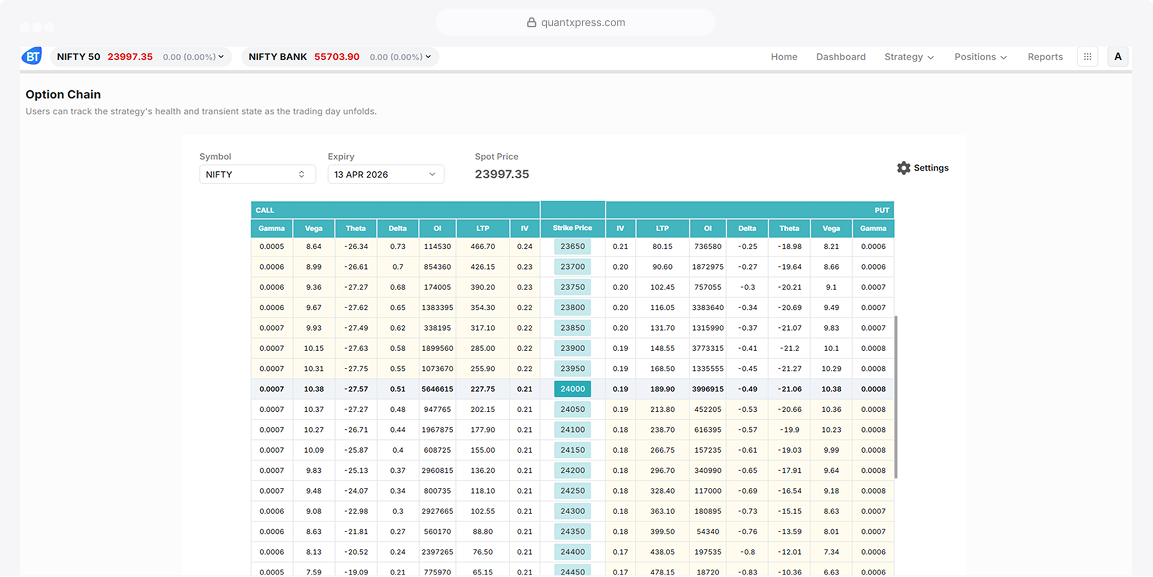Image resolution: width=1153 pixels, height=577 pixels.
Task: Pick the 24200 strike price
Action: click(x=572, y=470)
